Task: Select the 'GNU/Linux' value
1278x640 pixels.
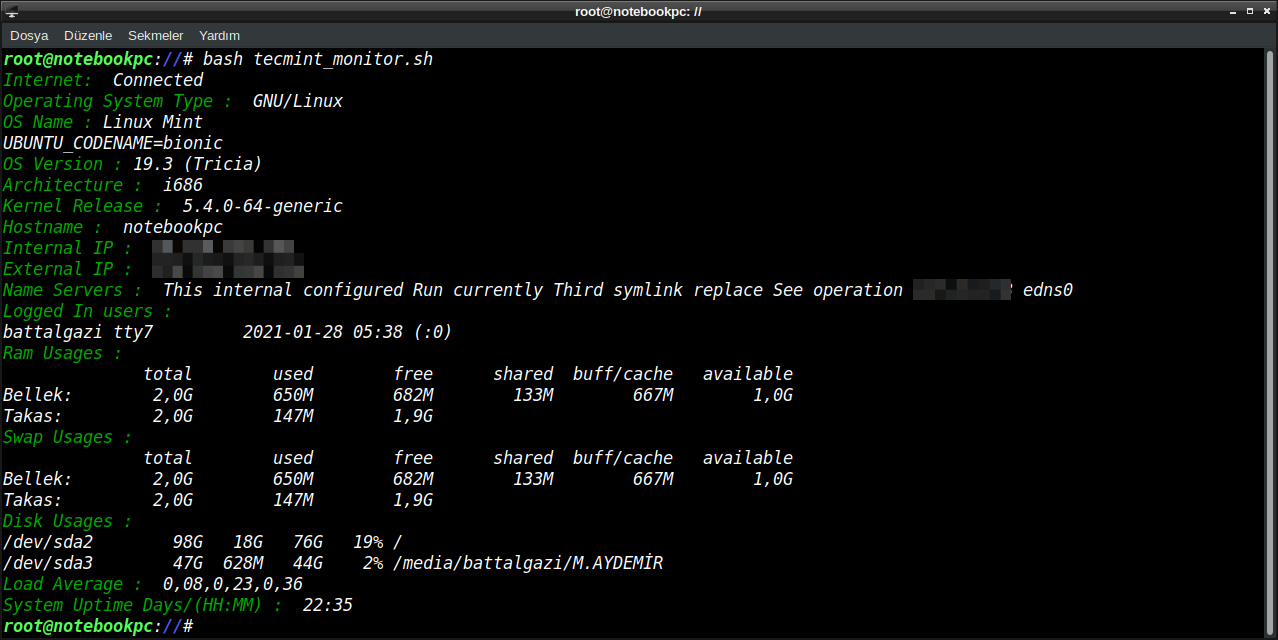Action: pyautogui.click(x=298, y=101)
